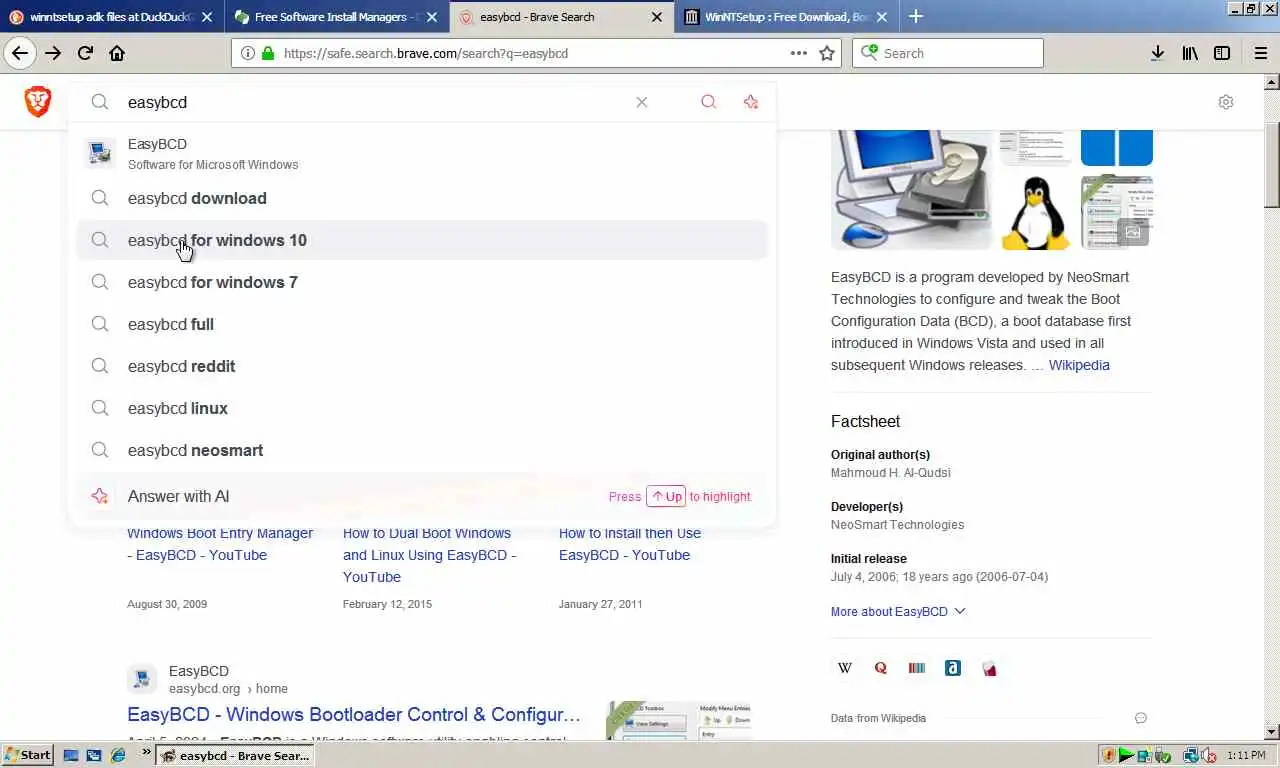Click the Linux penguin thumbnail image
The height and width of the screenshot is (768, 1280).
pyautogui.click(x=1035, y=212)
